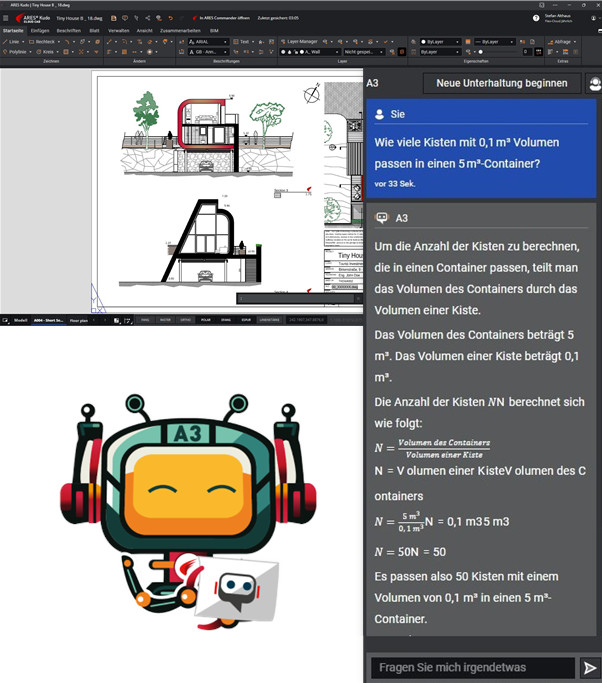Toggle the LINIENSTÄRKE display
The width and height of the screenshot is (602, 683).
270,320
